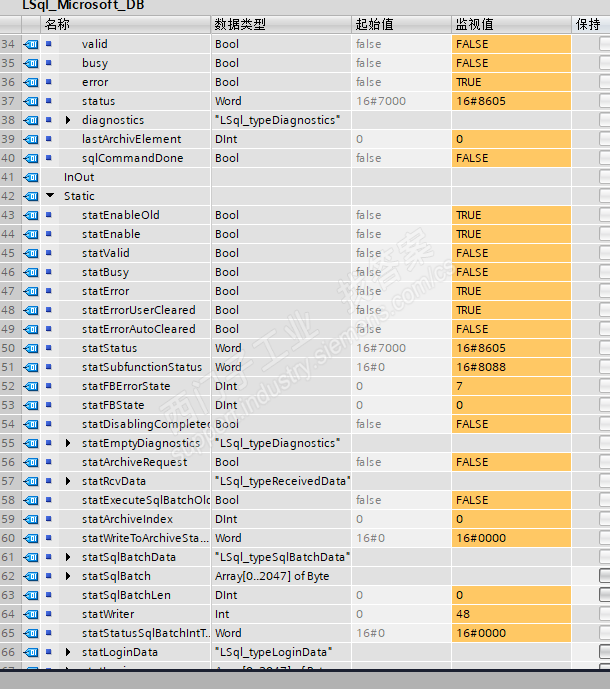Click the tag icon in row 59 statArchiveIndex
The width and height of the screenshot is (610, 689).
(x=31, y=519)
